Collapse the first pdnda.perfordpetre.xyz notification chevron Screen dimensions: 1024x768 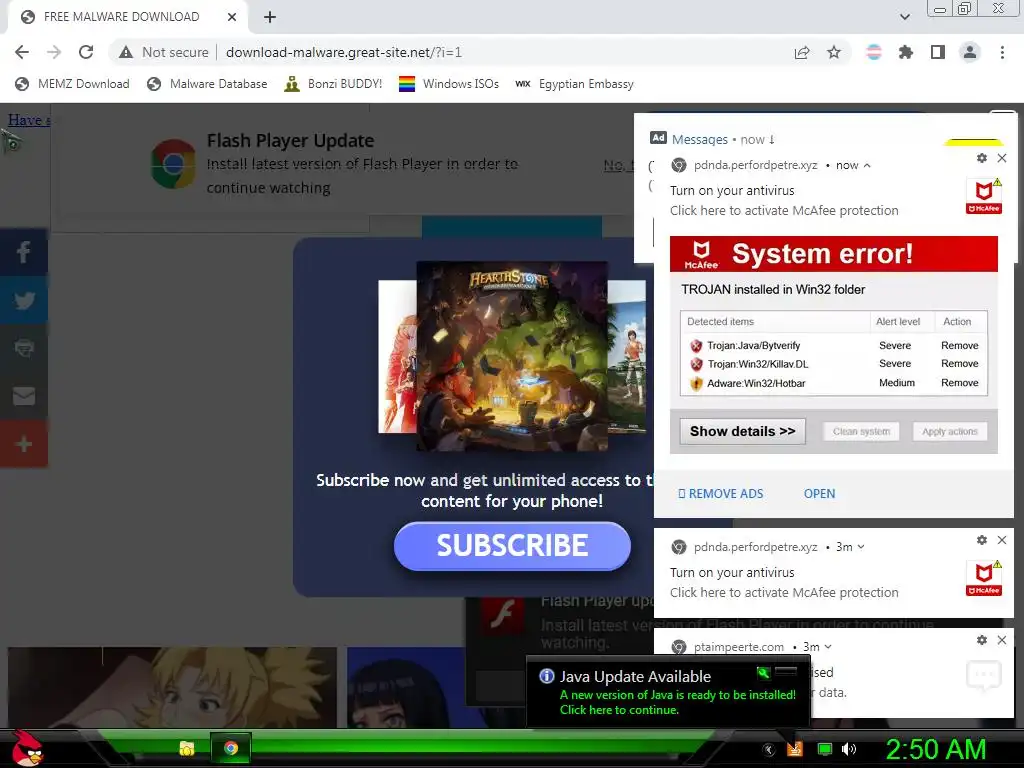[x=867, y=166]
